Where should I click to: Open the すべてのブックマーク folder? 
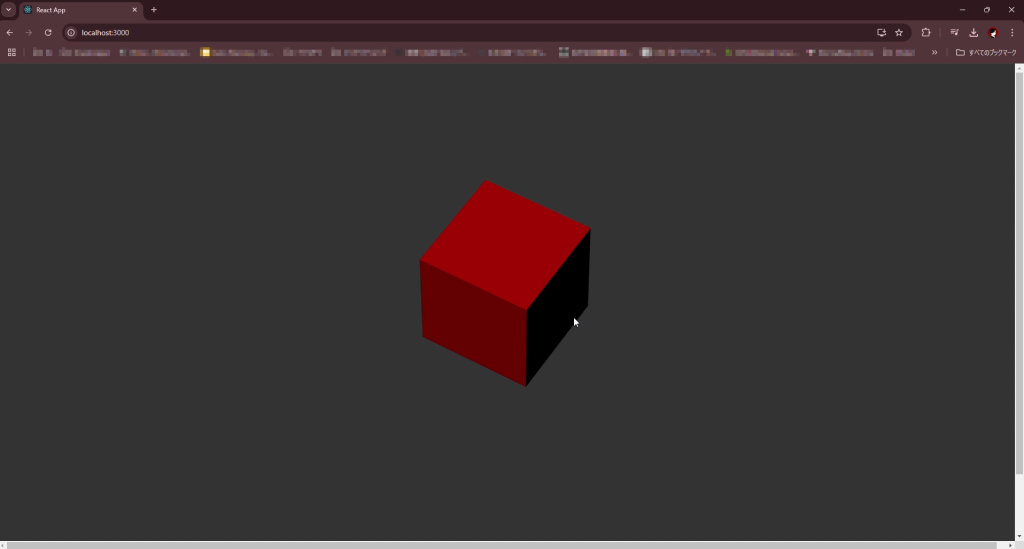tap(986, 52)
